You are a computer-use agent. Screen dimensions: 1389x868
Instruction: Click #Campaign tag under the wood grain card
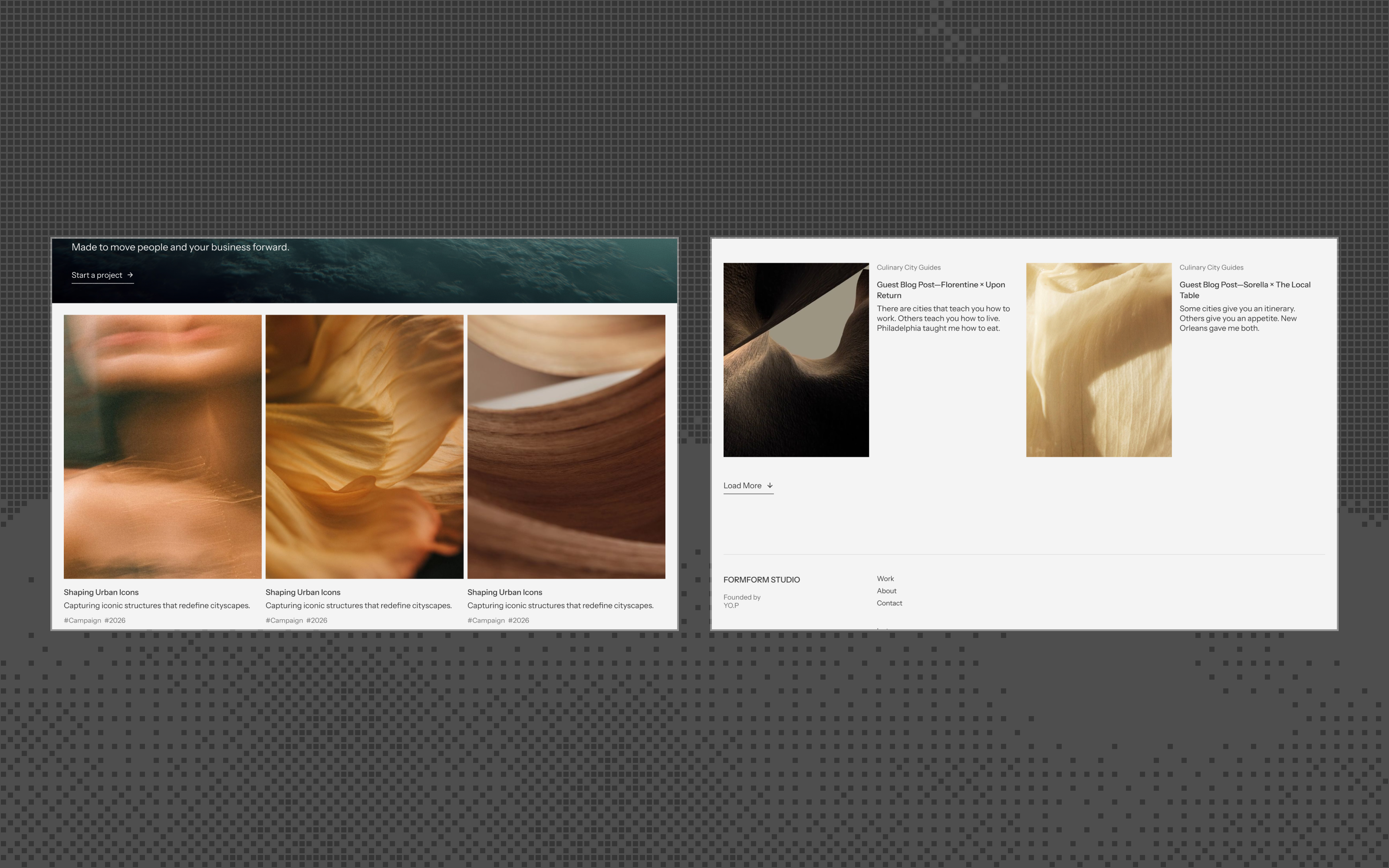pyautogui.click(x=486, y=621)
